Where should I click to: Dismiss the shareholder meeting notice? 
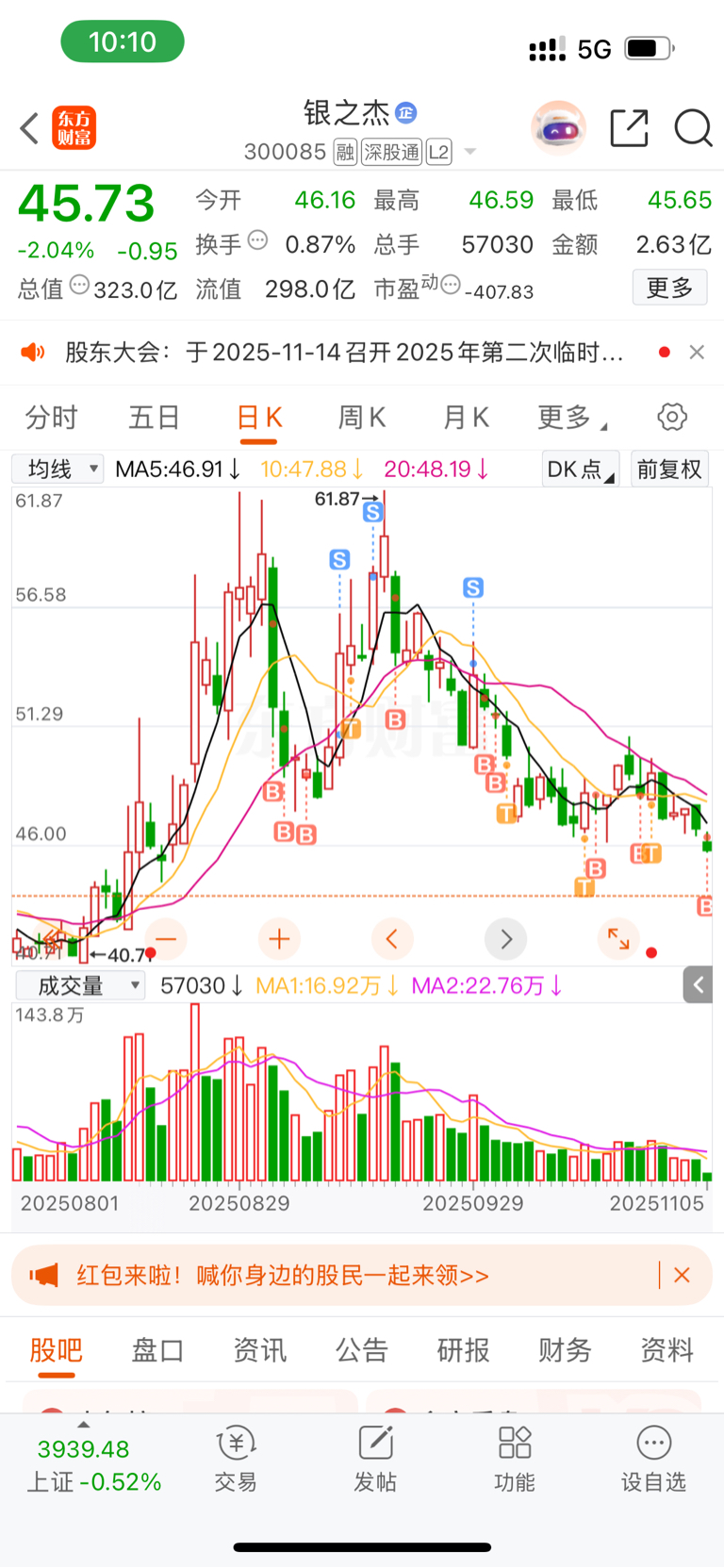697,352
